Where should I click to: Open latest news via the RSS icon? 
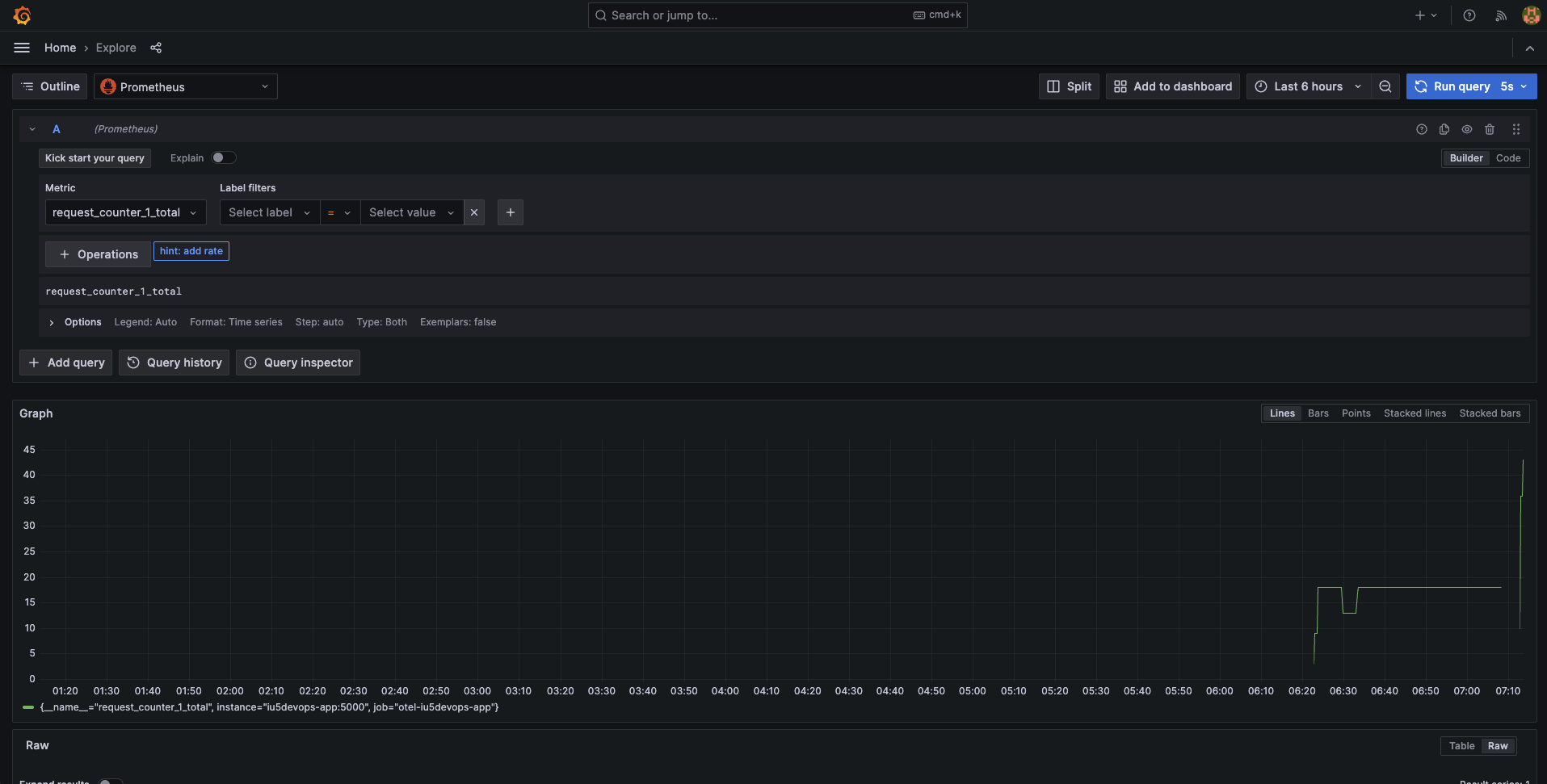click(1500, 15)
